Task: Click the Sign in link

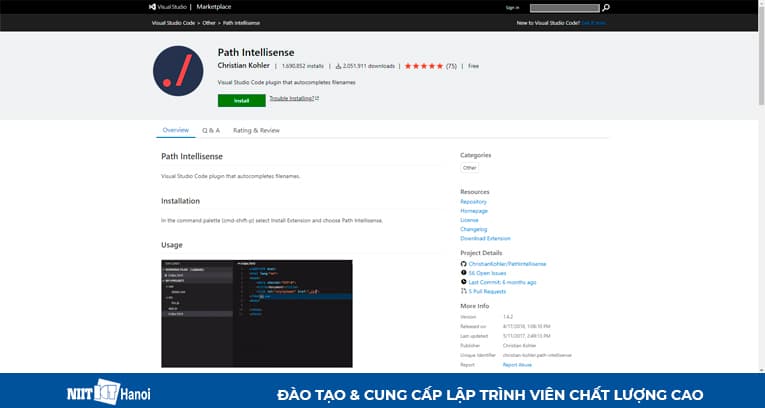Action: click(x=512, y=8)
